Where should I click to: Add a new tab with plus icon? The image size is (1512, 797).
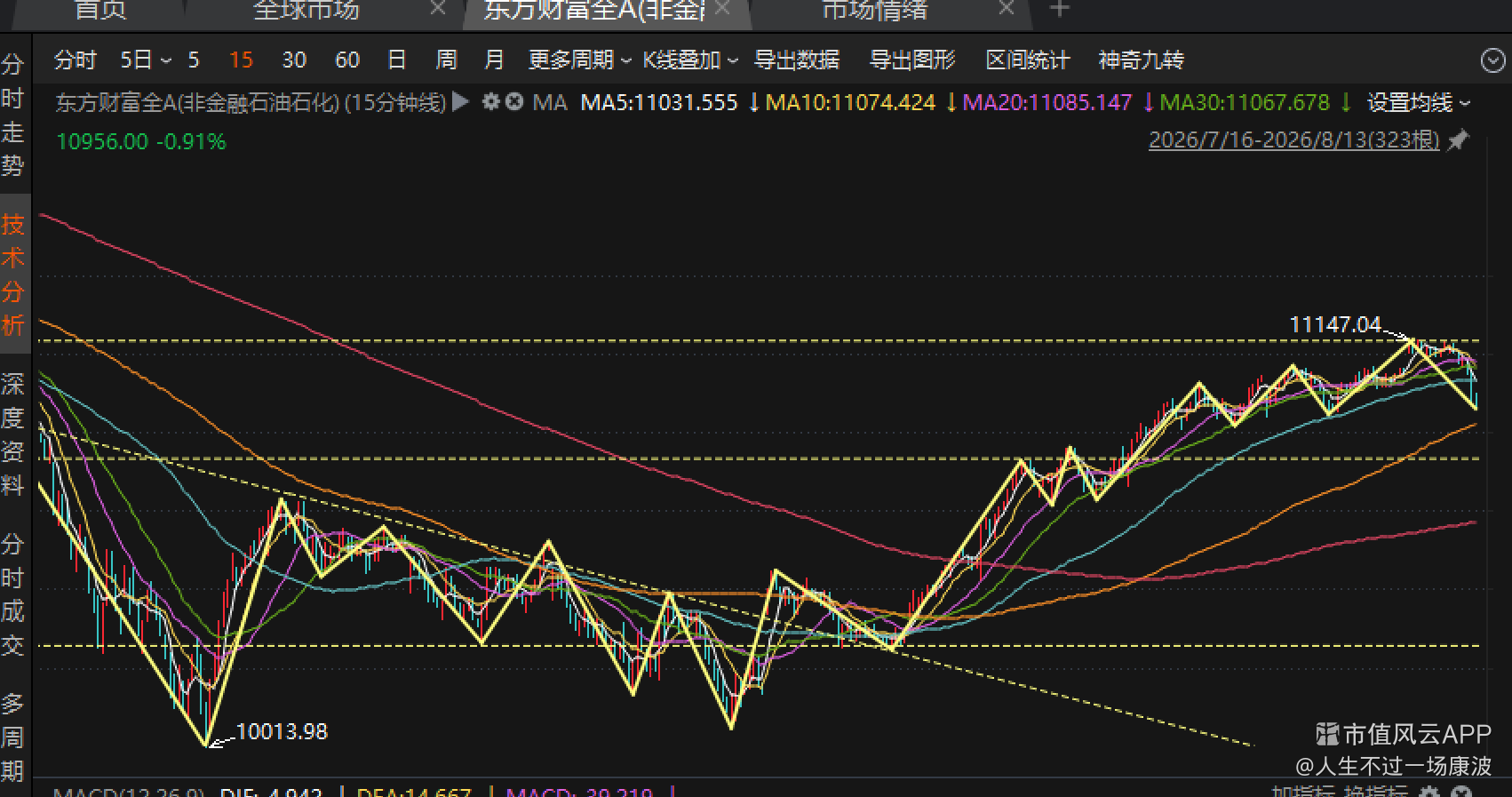[1059, 9]
